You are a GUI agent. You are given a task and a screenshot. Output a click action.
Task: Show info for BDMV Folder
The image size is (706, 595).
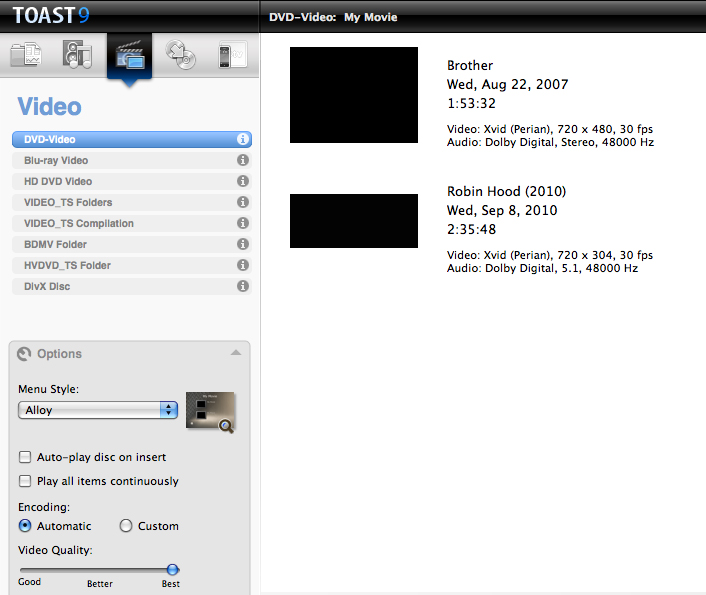(243, 244)
